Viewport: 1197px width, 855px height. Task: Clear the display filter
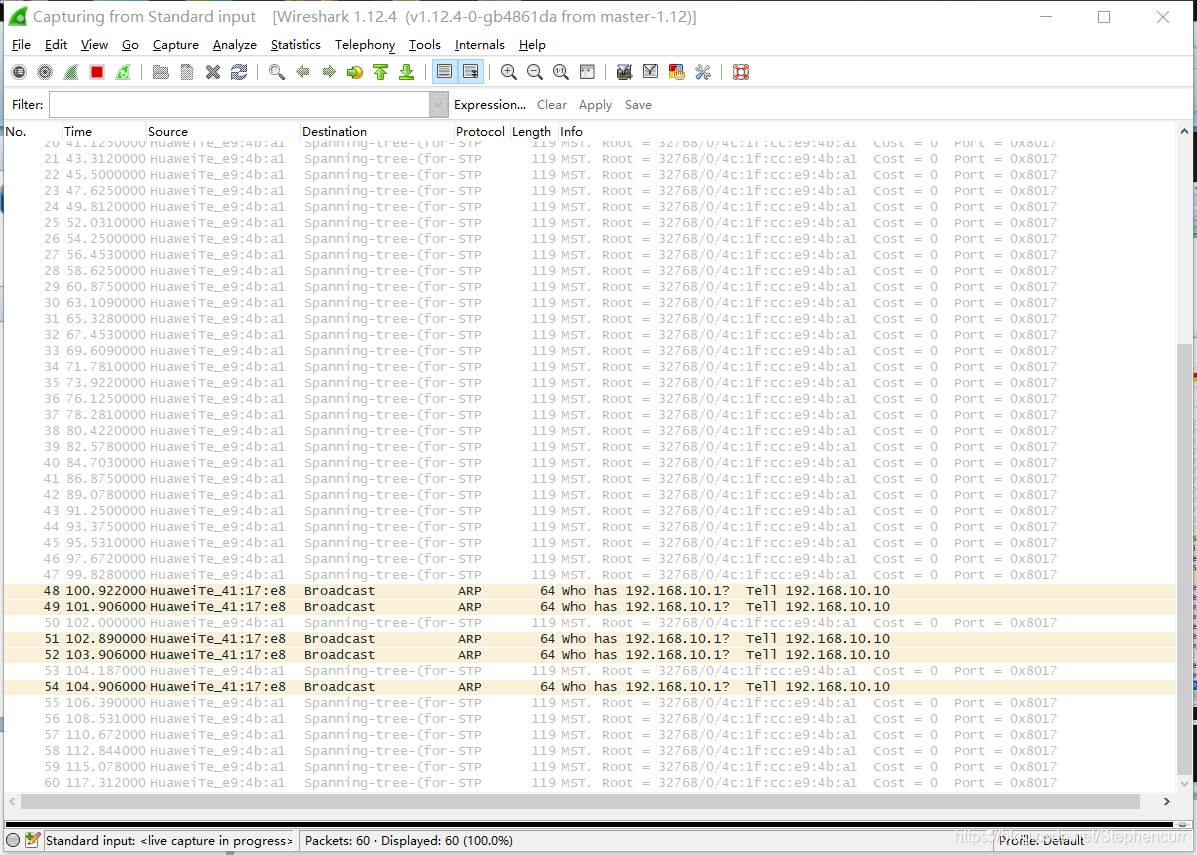click(x=551, y=105)
